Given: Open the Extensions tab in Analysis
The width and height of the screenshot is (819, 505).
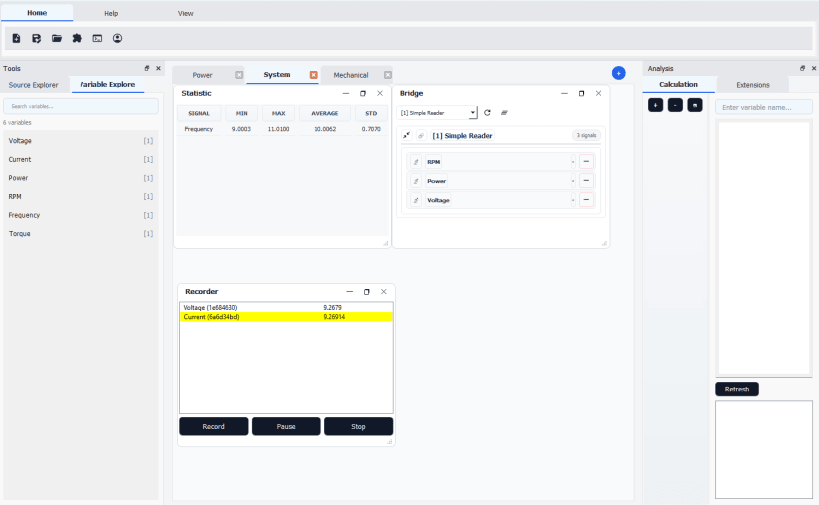Looking at the screenshot, I should [753, 85].
